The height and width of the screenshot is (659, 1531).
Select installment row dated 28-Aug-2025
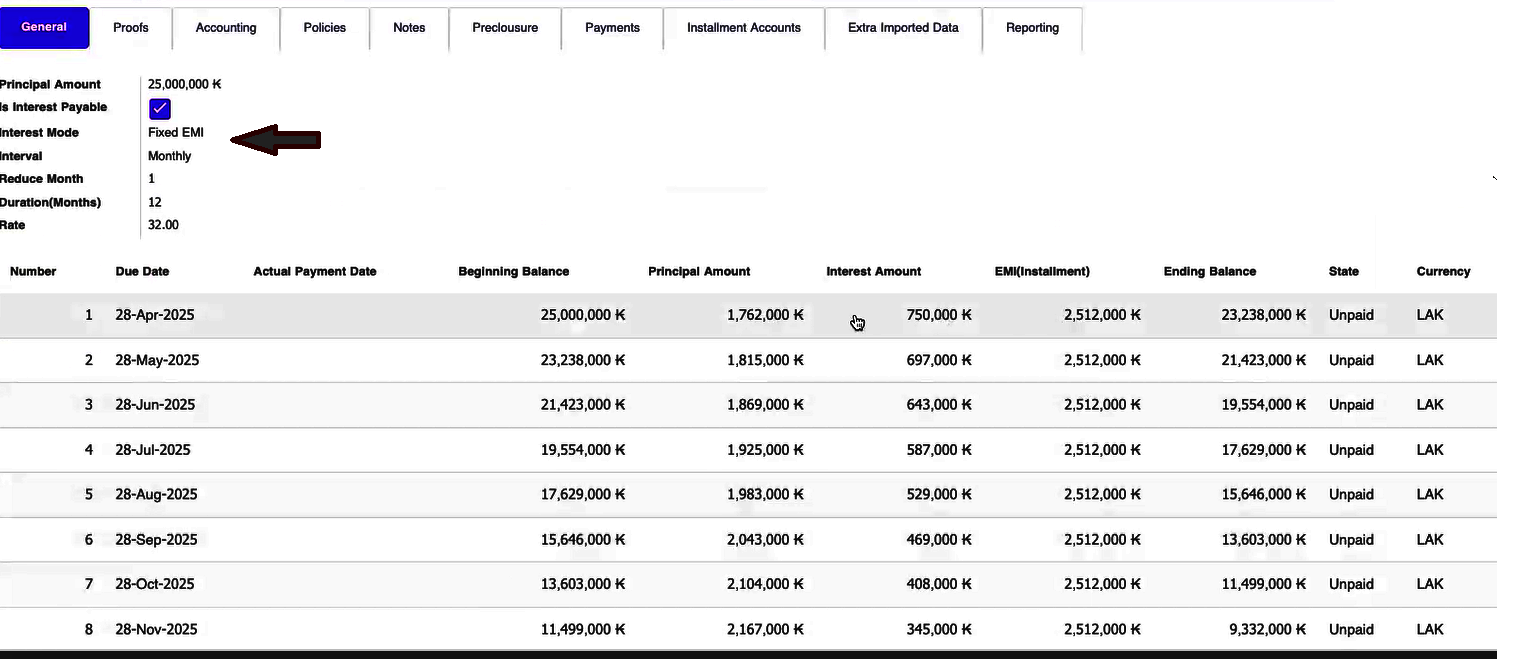(x=156, y=494)
